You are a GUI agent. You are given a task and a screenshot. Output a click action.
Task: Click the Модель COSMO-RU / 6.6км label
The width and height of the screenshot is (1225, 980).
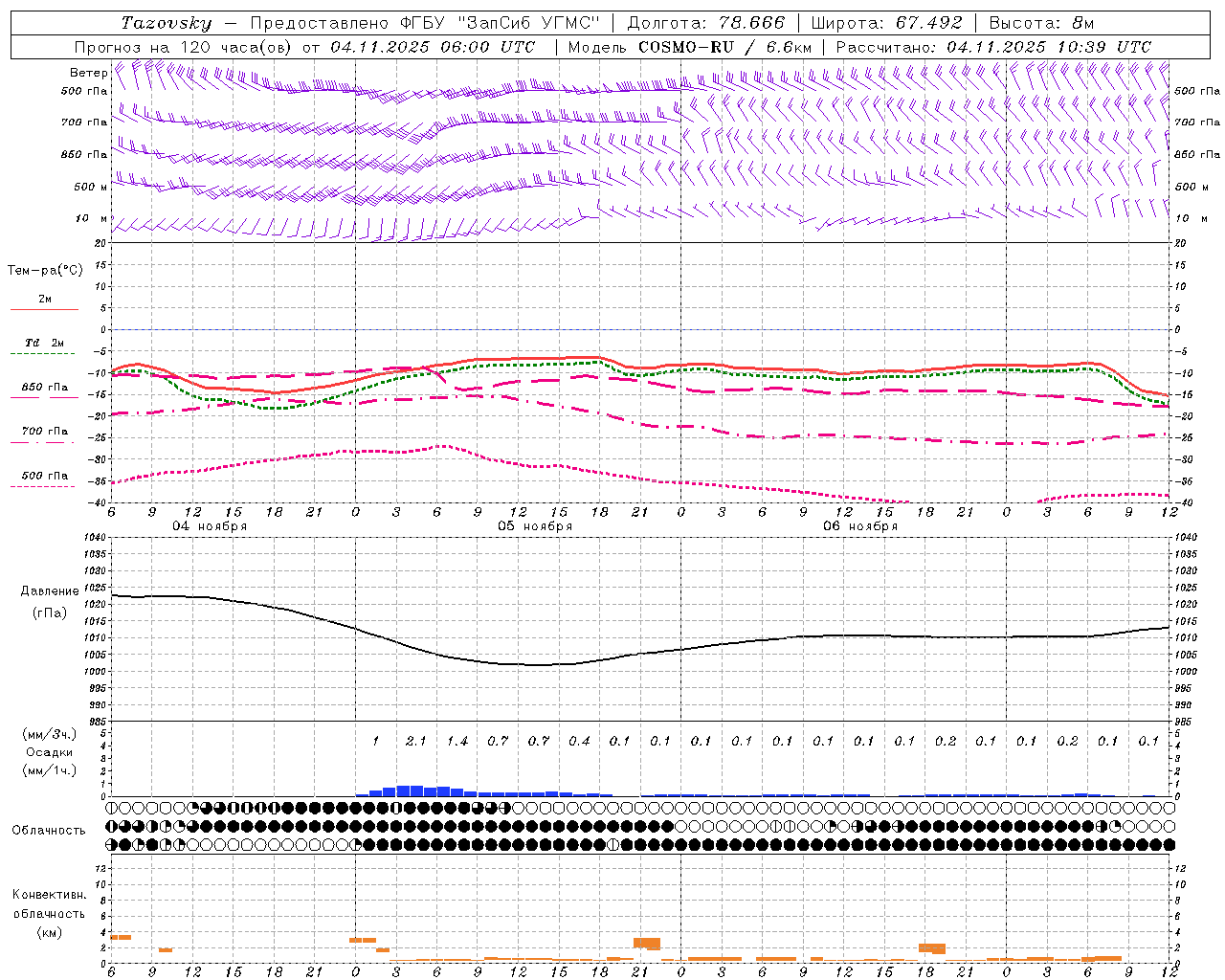(x=690, y=47)
